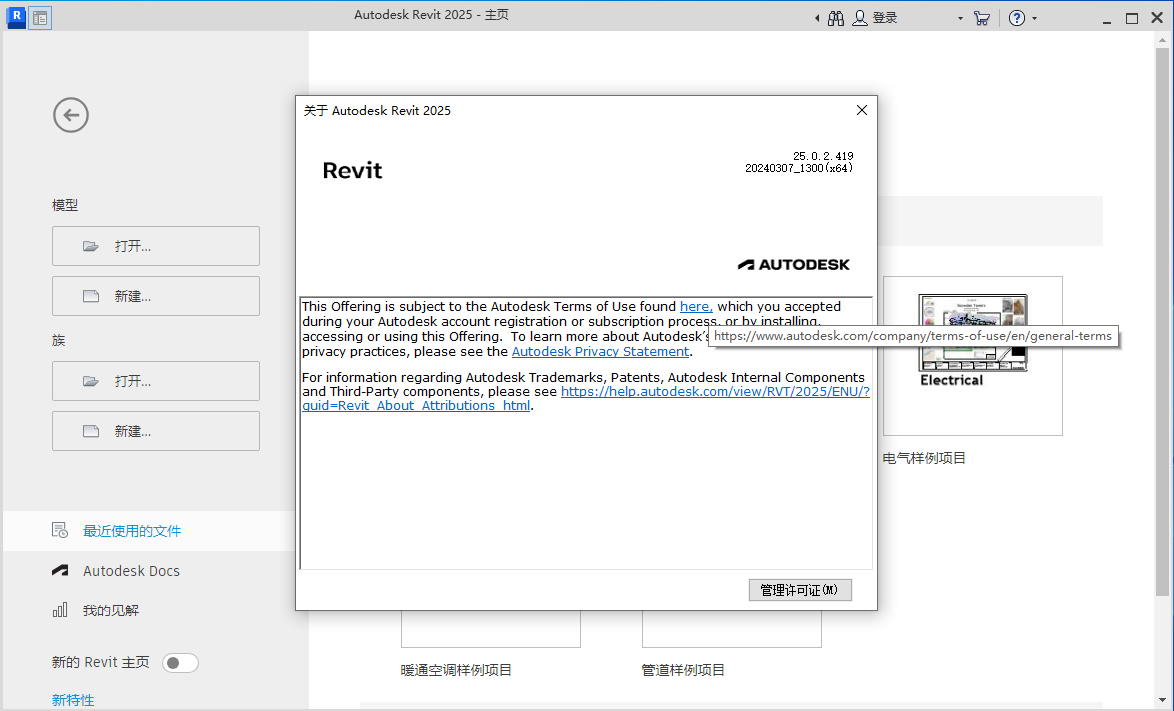Click the round back arrow button
The width and height of the screenshot is (1174, 711).
[x=71, y=115]
